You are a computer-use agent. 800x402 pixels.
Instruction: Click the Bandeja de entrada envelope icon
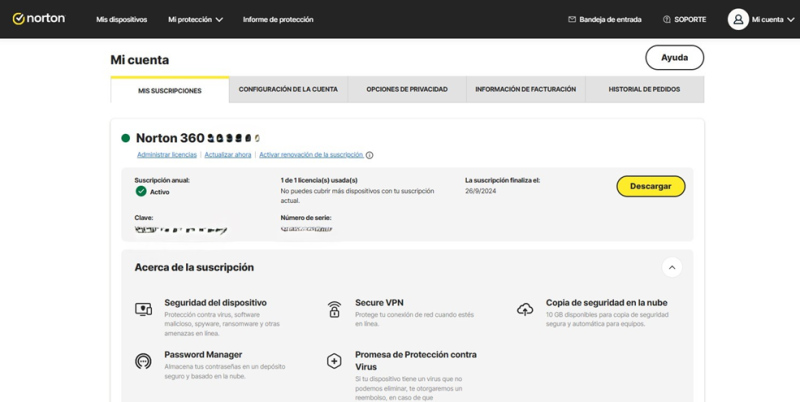[x=572, y=19]
